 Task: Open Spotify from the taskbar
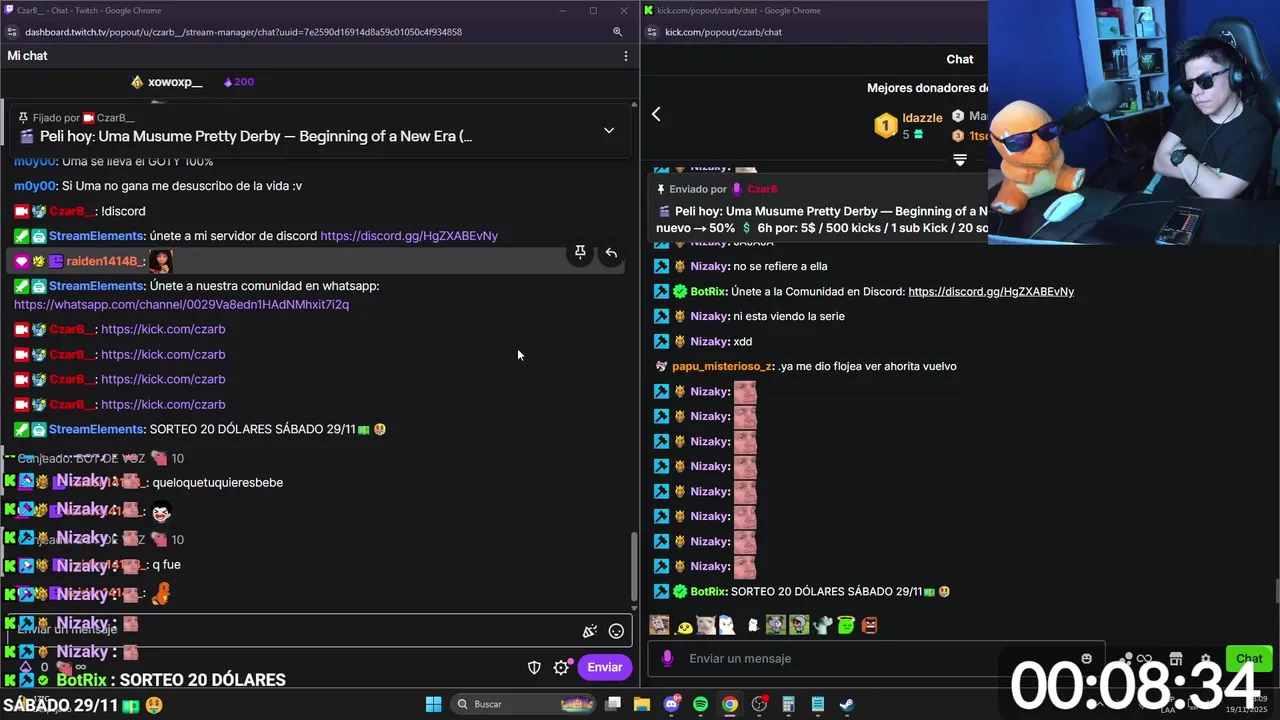[x=700, y=704]
